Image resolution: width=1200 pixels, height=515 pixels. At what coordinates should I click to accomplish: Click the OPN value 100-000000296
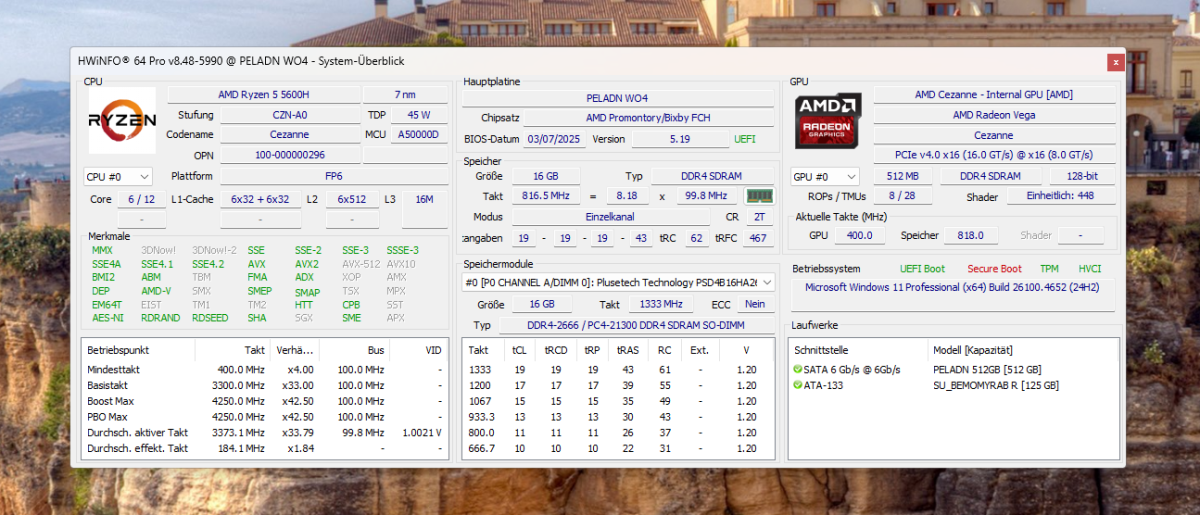click(x=290, y=155)
